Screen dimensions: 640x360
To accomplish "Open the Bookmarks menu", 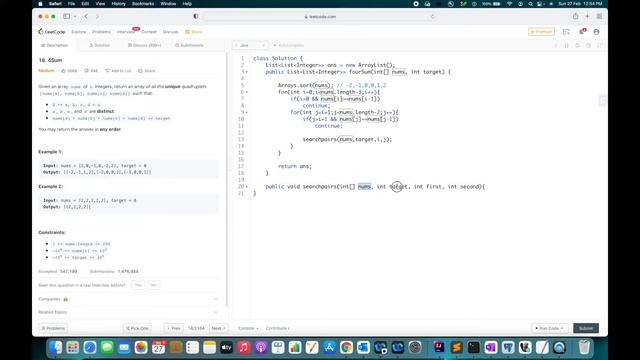I will 143,4.
